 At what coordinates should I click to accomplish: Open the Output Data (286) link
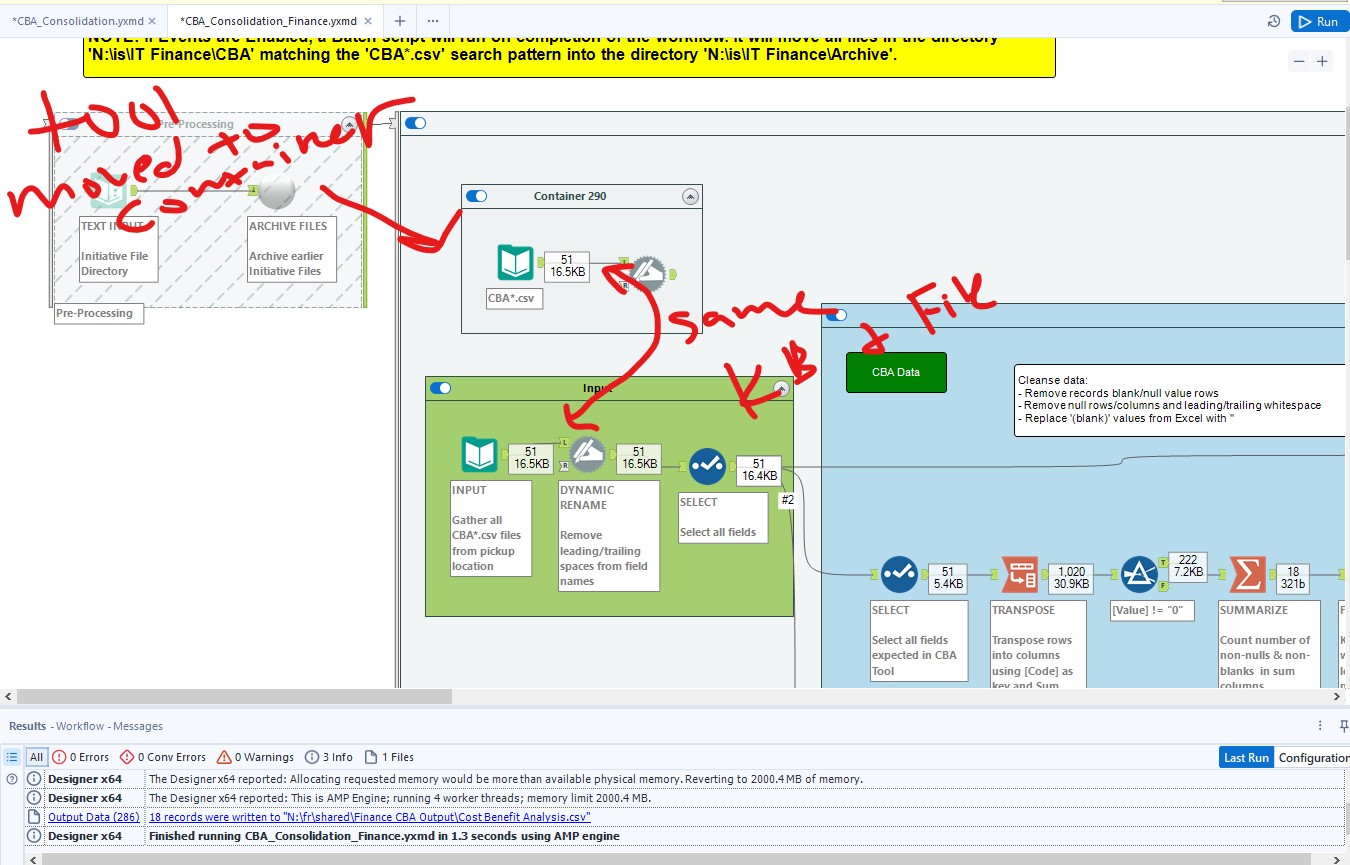(x=92, y=816)
